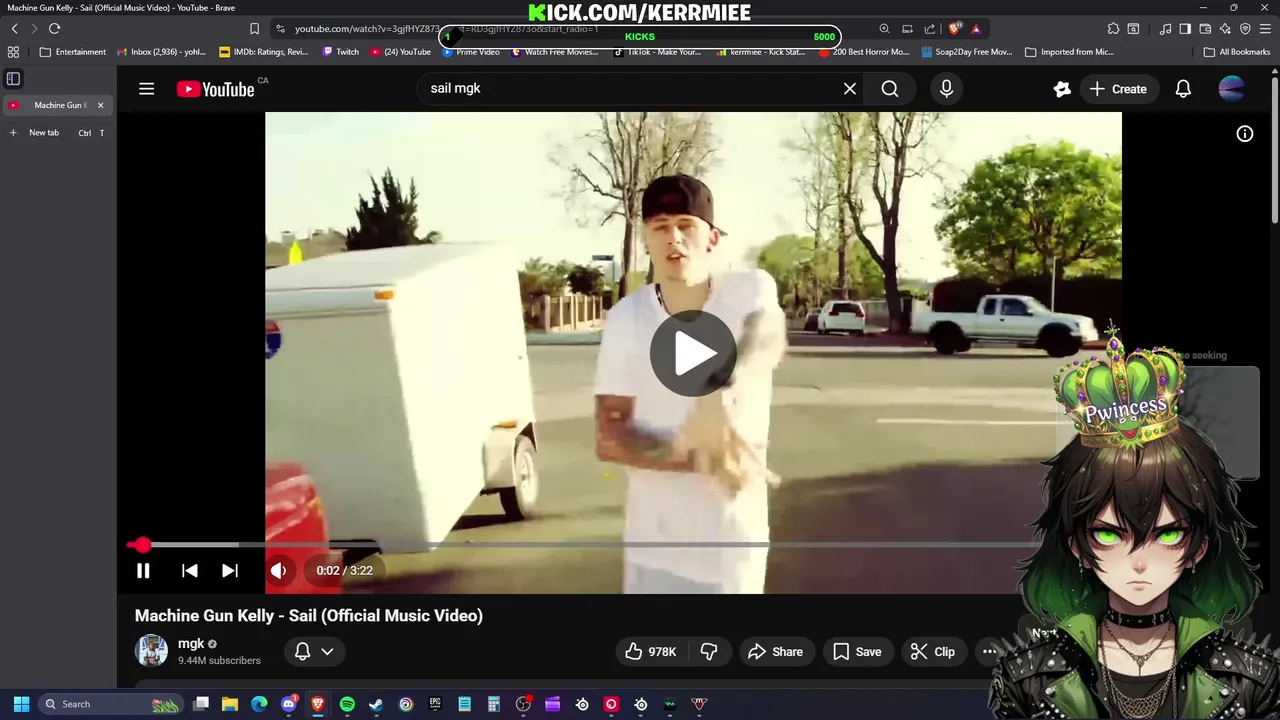Viewport: 1280px width, 720px height.
Task: Open account avatar menu
Action: tap(1232, 89)
